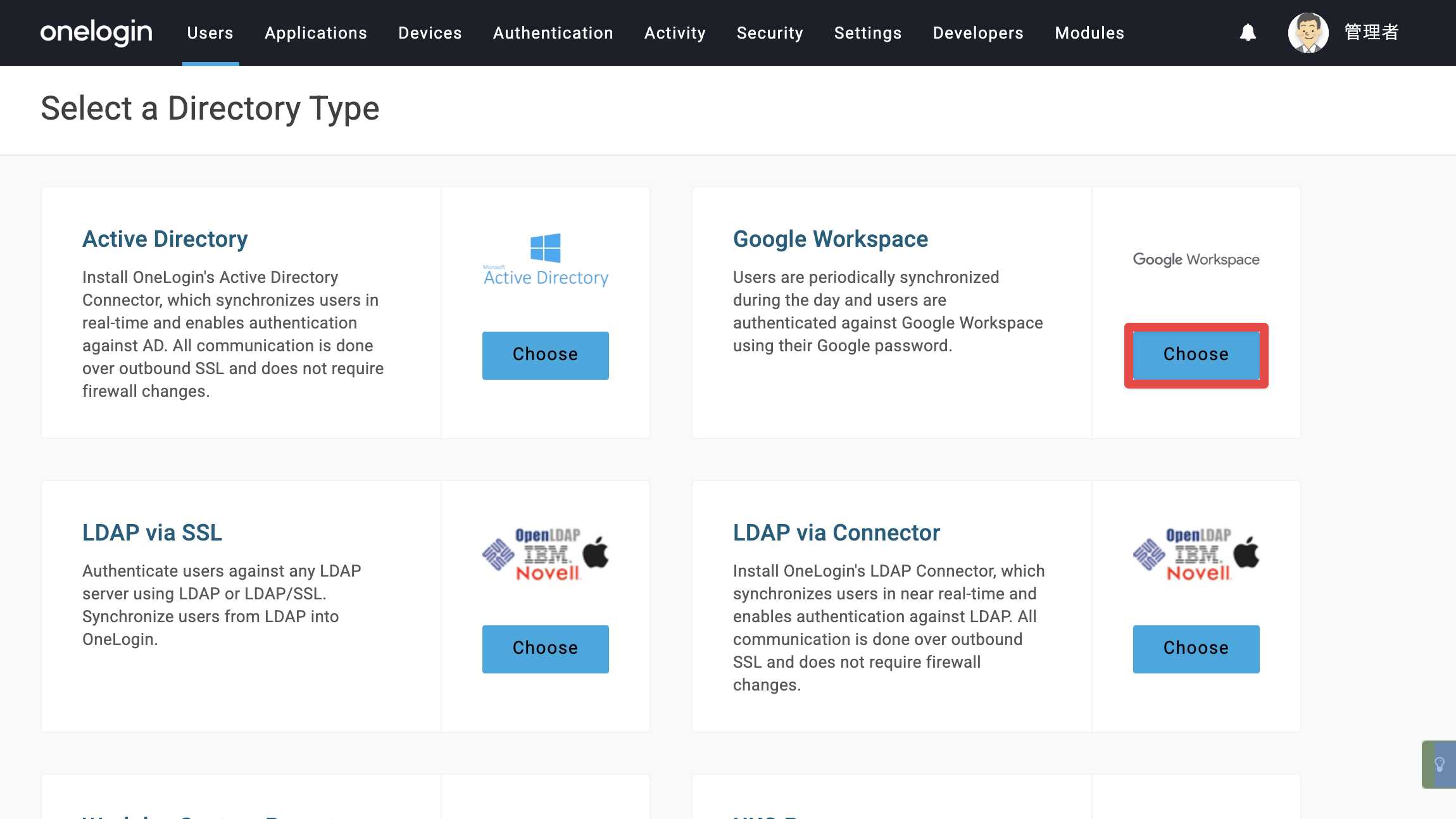Open the Users menu
This screenshot has width=1456, height=819.
coord(210,33)
